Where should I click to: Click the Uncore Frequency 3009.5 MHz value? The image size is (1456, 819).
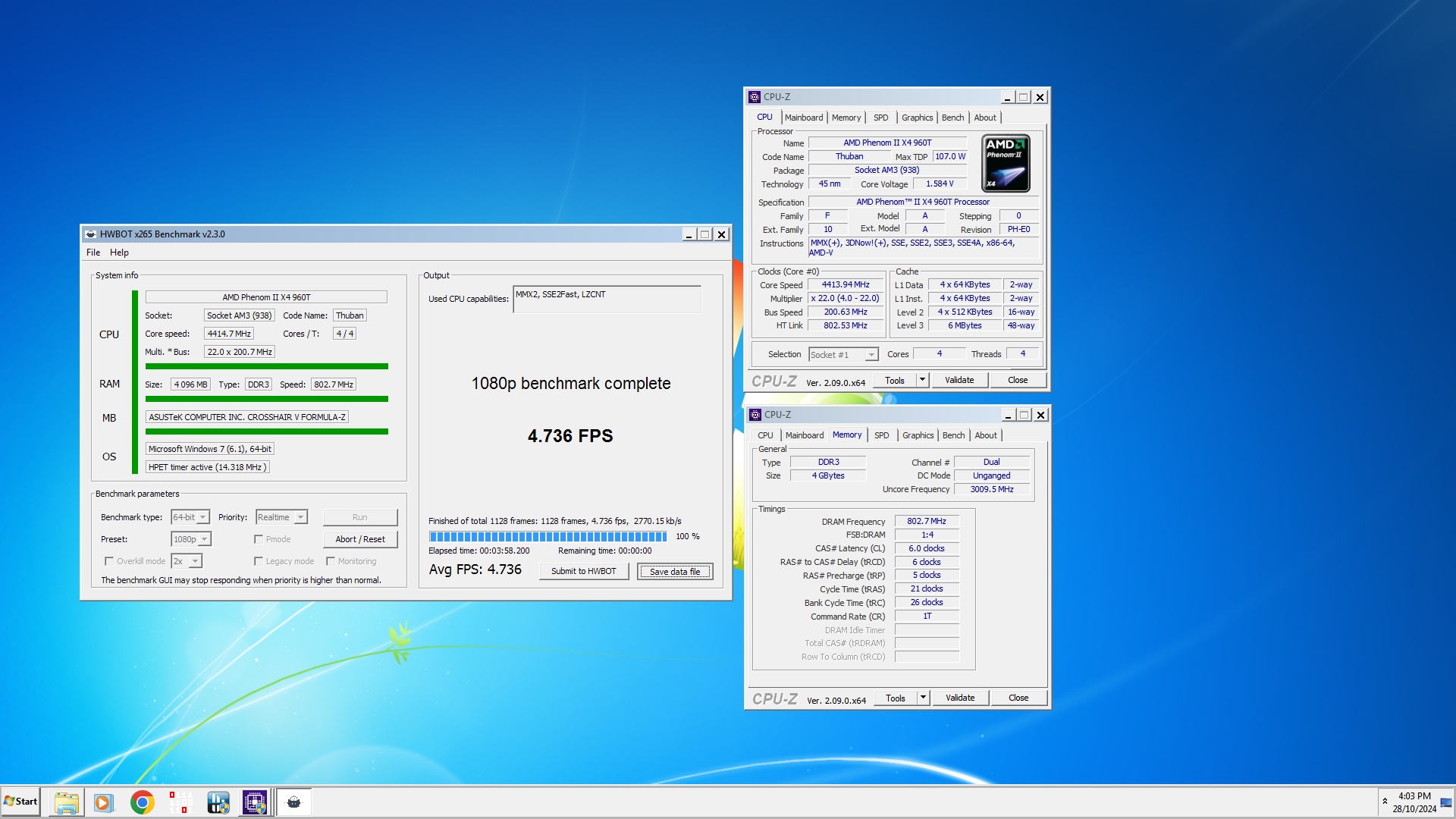[992, 489]
